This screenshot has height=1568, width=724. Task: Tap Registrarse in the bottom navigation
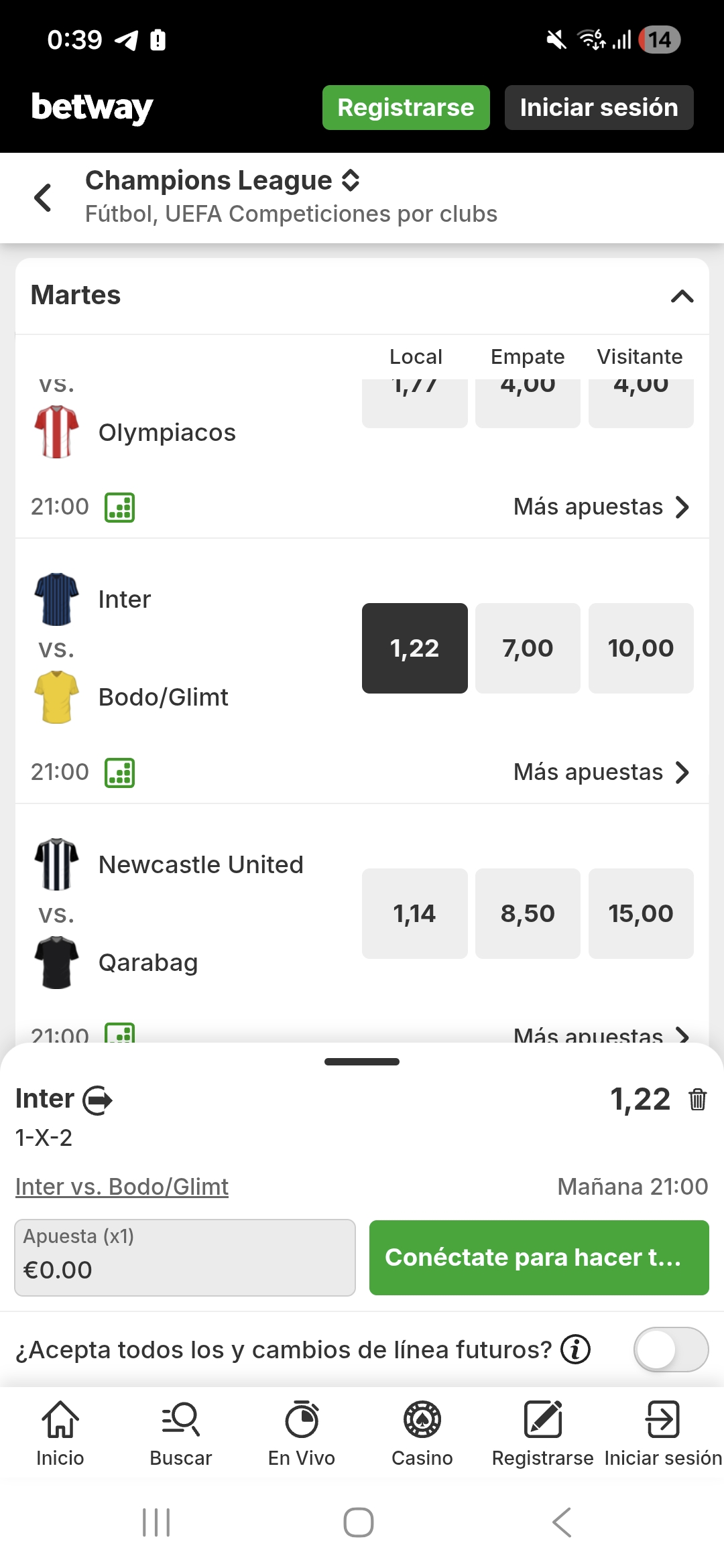(542, 1433)
